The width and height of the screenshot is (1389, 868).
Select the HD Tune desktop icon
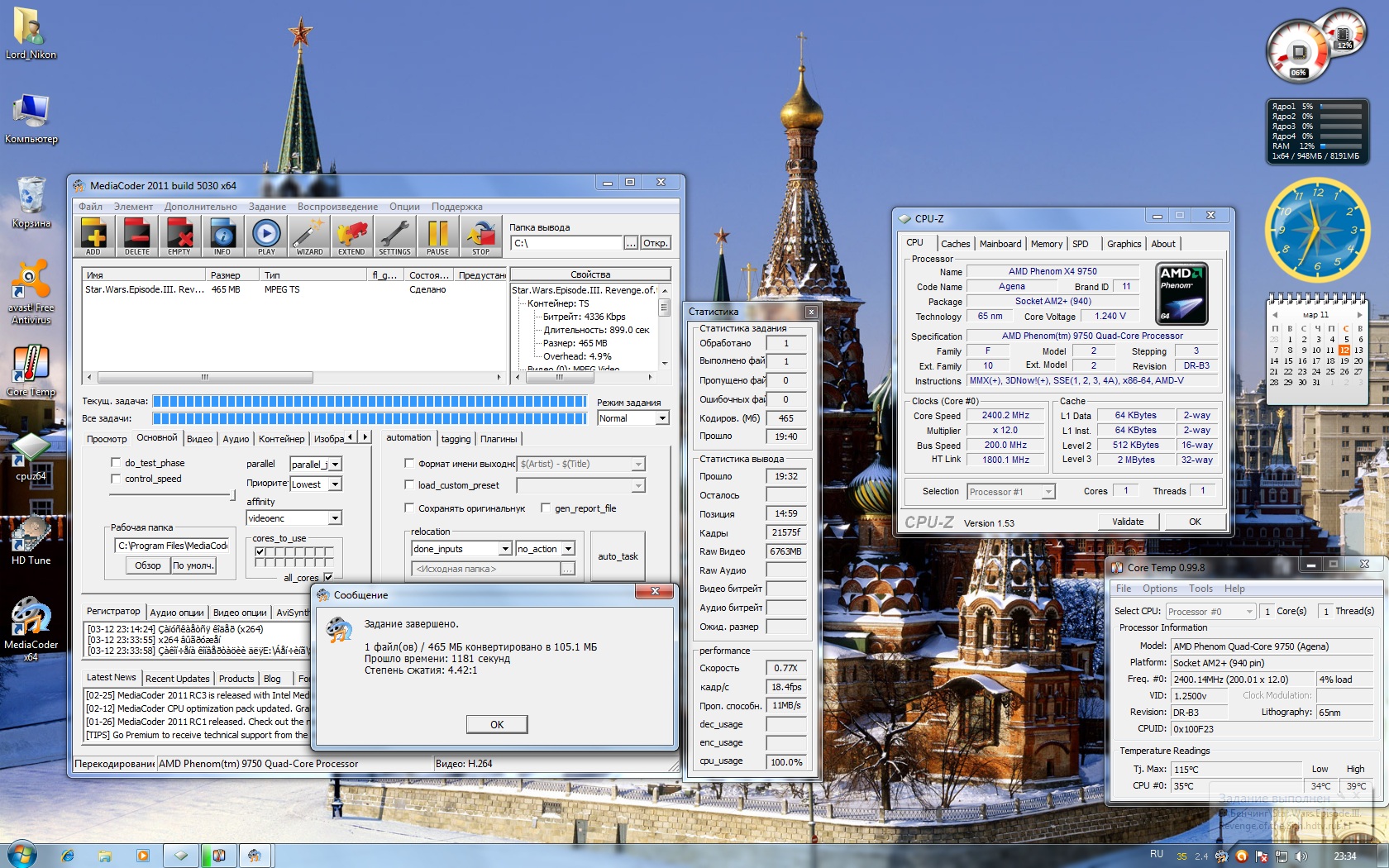coord(31,541)
